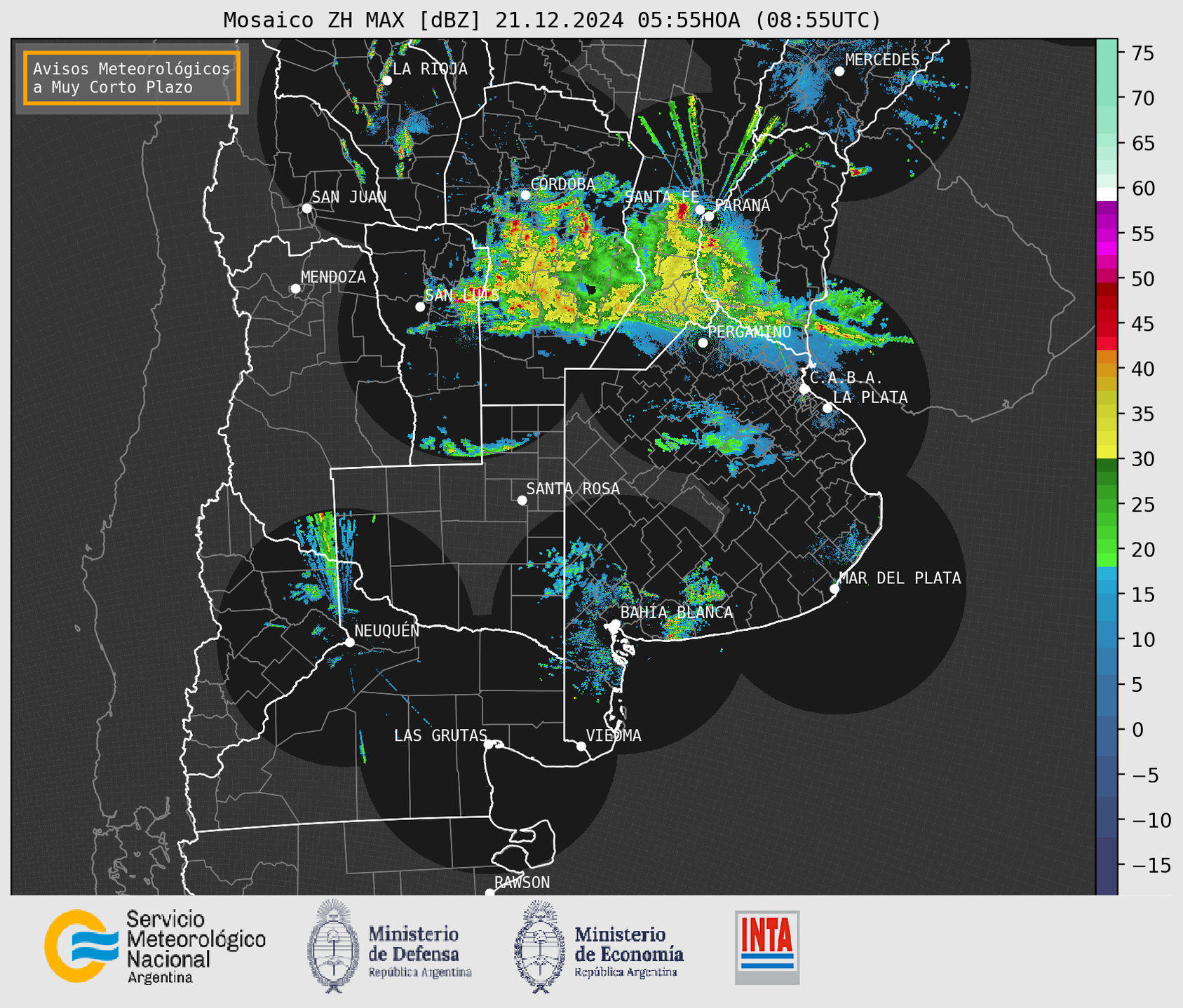Click the MAR DEL PLATA label text
Viewport: 1183px width, 1008px height.
tap(900, 578)
